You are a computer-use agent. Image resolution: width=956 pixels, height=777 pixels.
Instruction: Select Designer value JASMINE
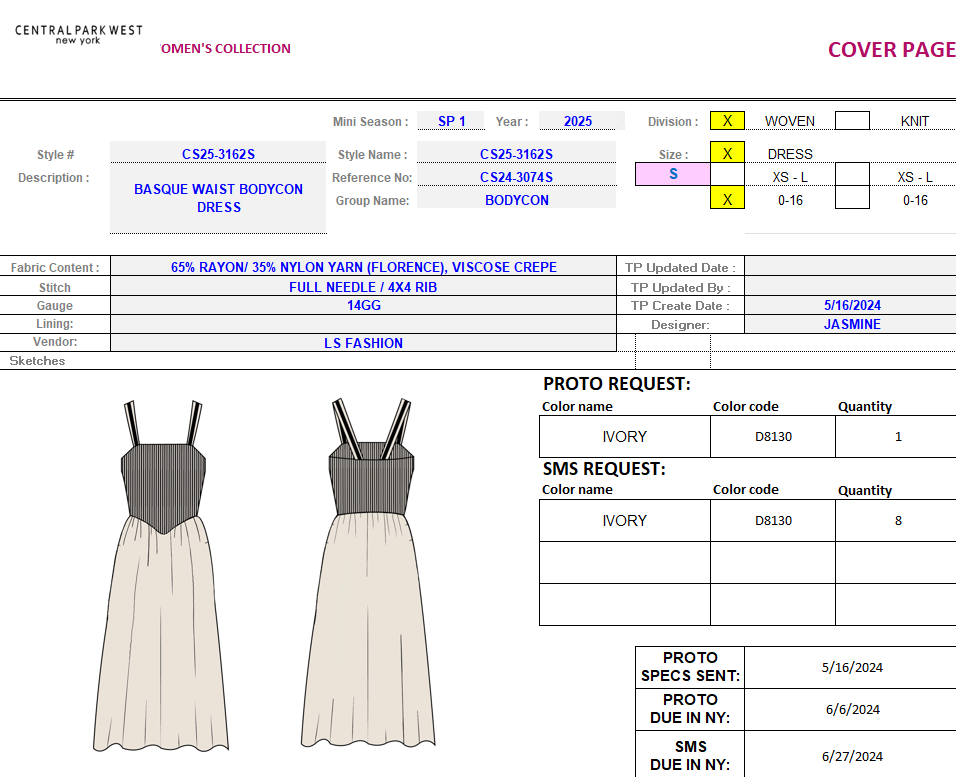coord(851,324)
